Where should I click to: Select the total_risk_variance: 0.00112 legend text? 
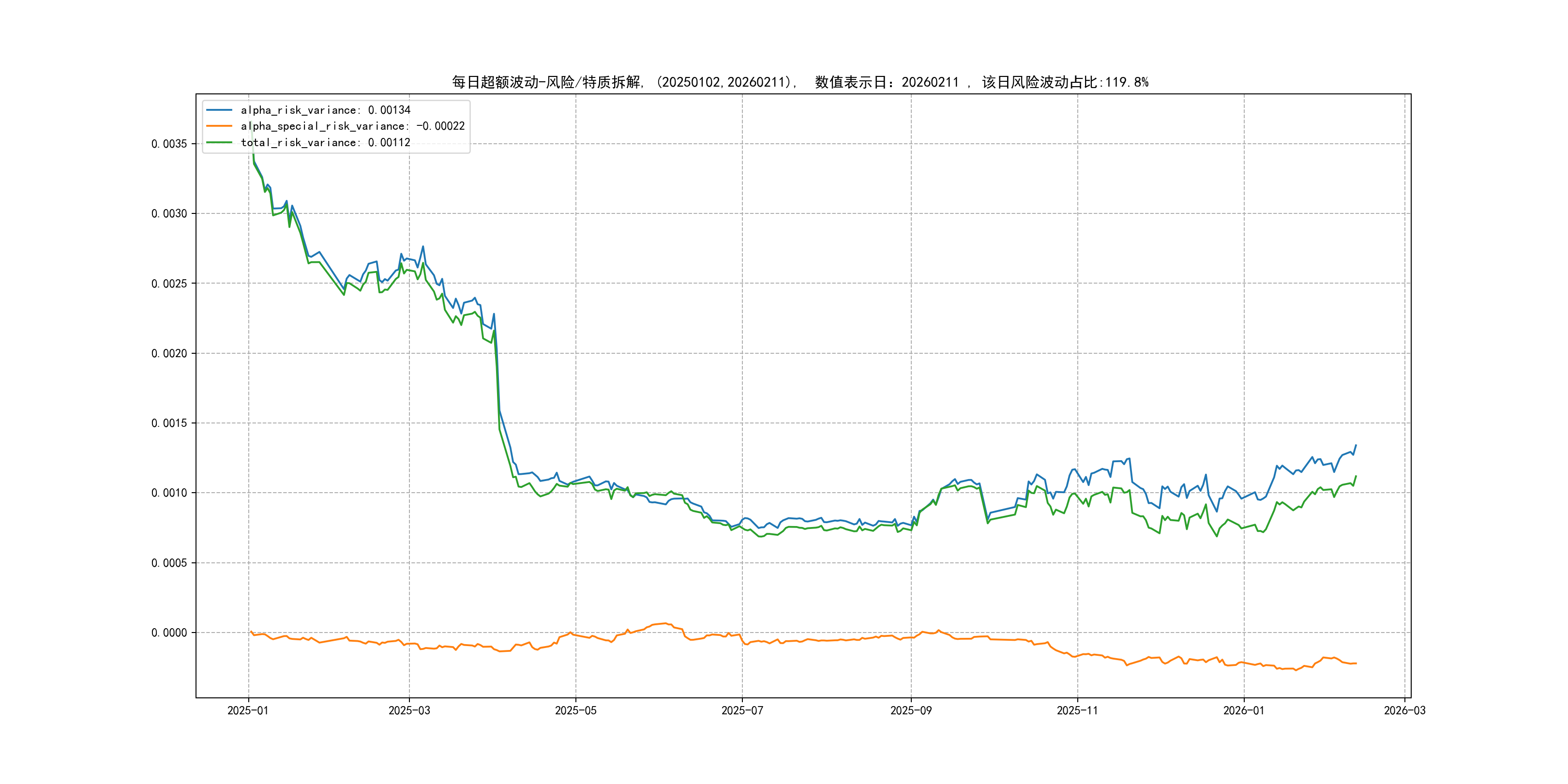325,142
